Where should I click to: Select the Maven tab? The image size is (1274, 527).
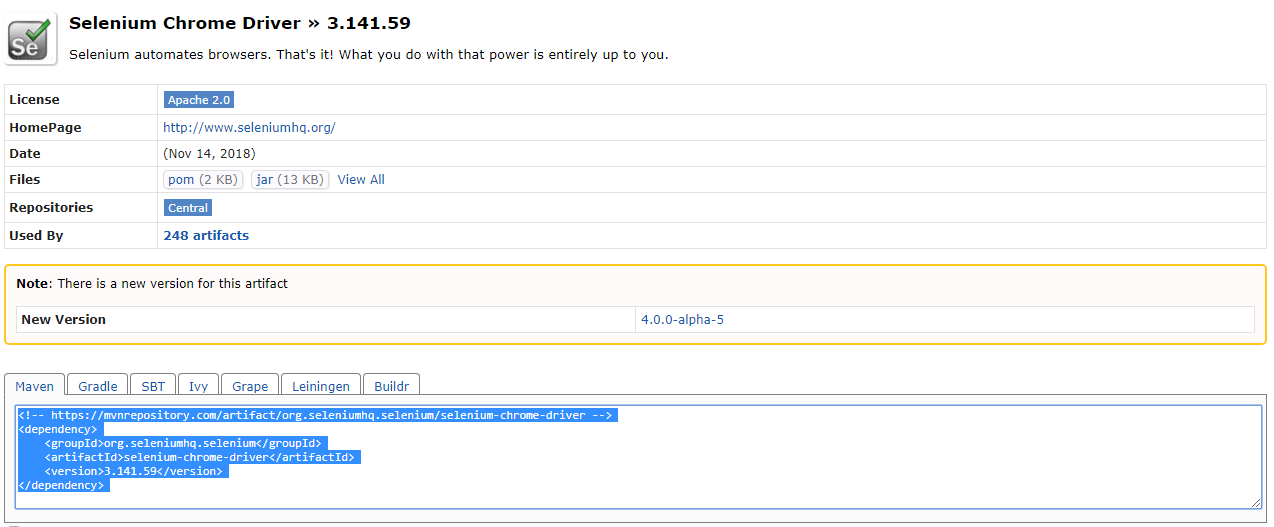35,386
